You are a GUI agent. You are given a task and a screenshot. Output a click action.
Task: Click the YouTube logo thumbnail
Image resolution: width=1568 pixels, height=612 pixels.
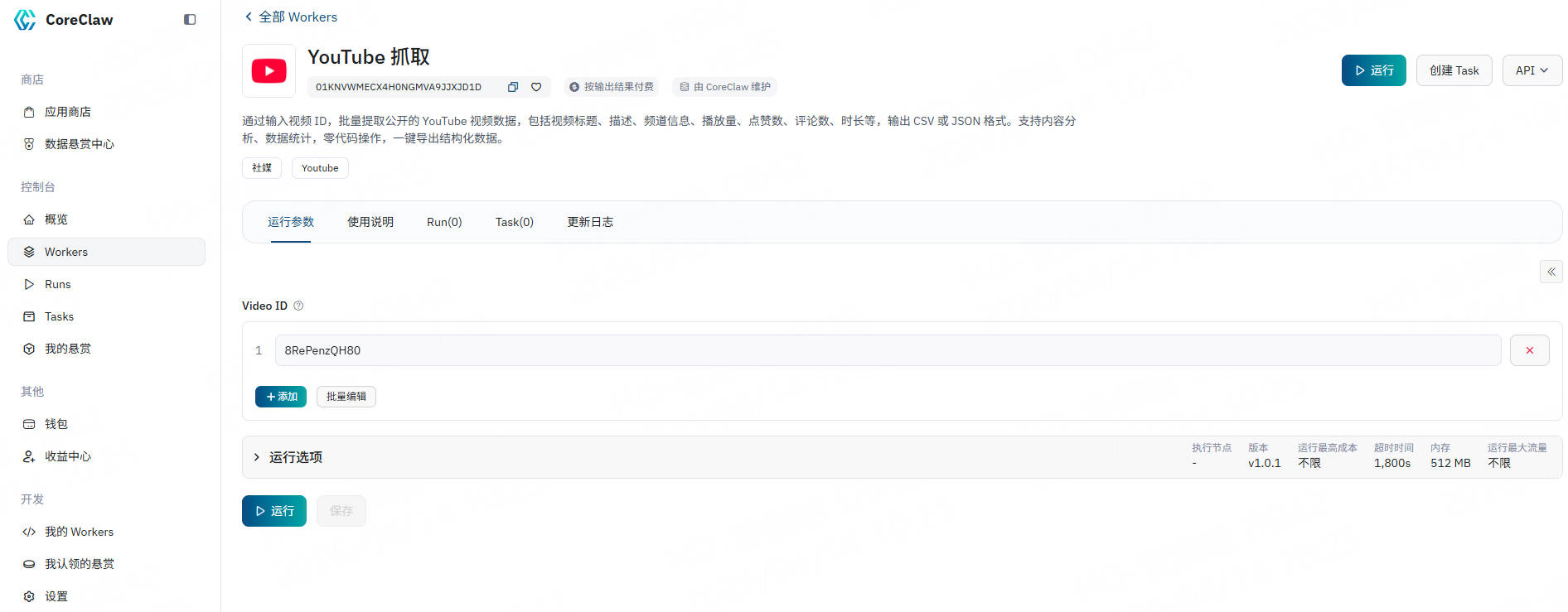tap(269, 71)
